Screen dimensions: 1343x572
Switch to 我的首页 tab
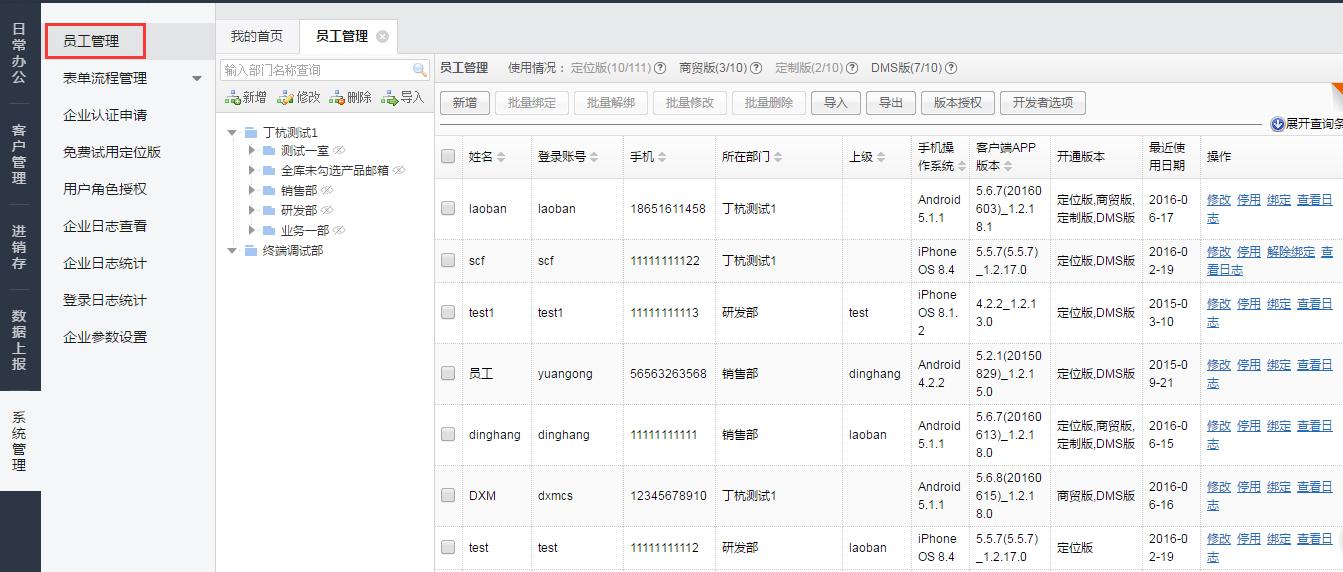click(257, 37)
